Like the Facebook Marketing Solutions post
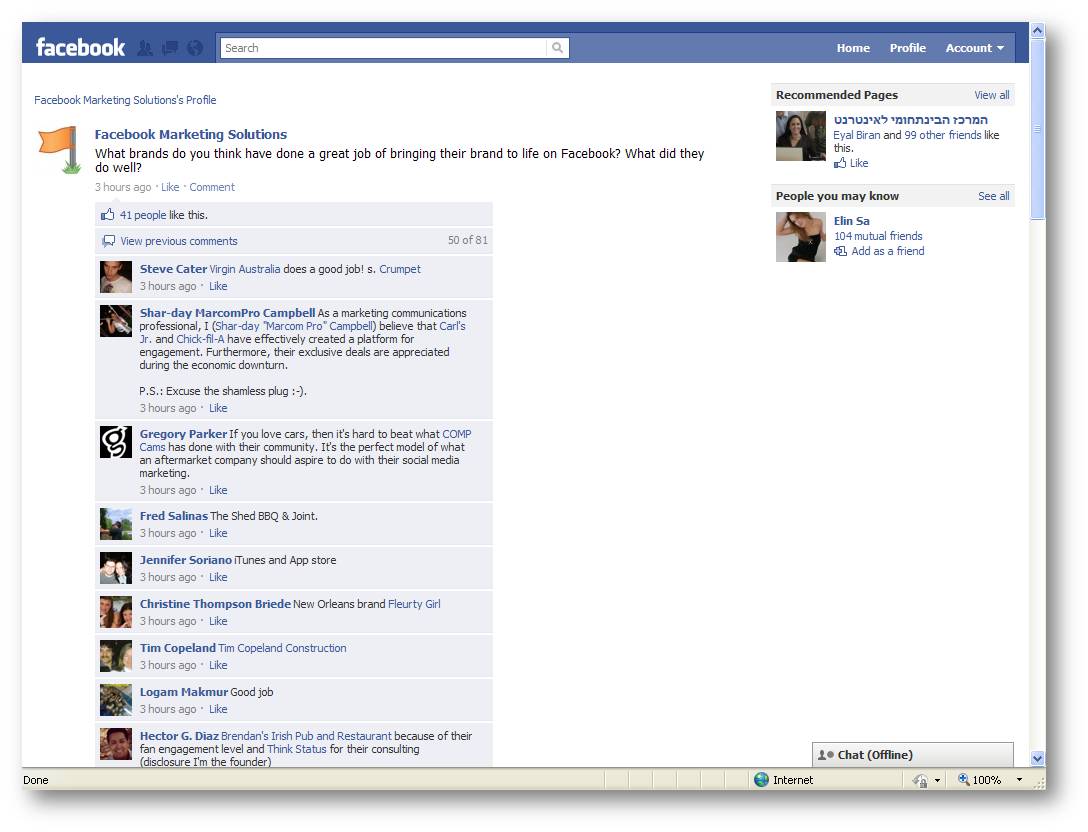The width and height of the screenshot is (1088, 832). (x=170, y=187)
